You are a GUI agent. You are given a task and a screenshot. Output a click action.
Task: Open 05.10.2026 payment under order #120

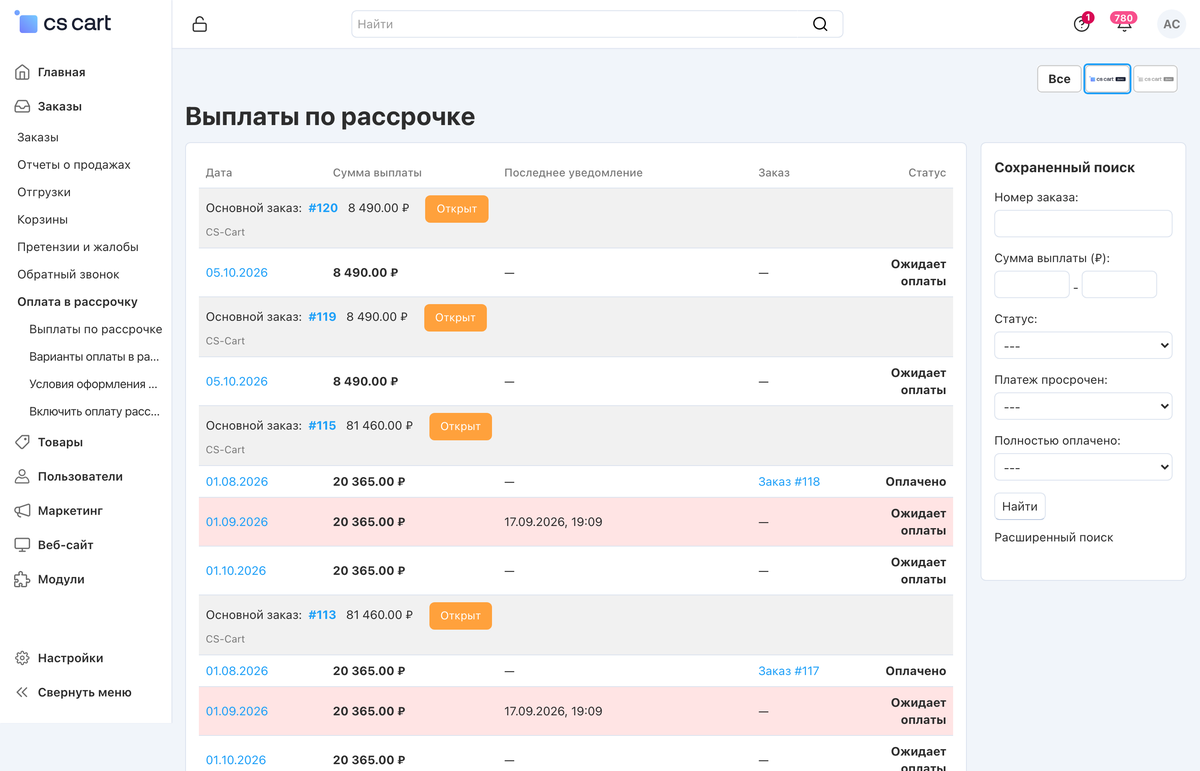click(237, 273)
